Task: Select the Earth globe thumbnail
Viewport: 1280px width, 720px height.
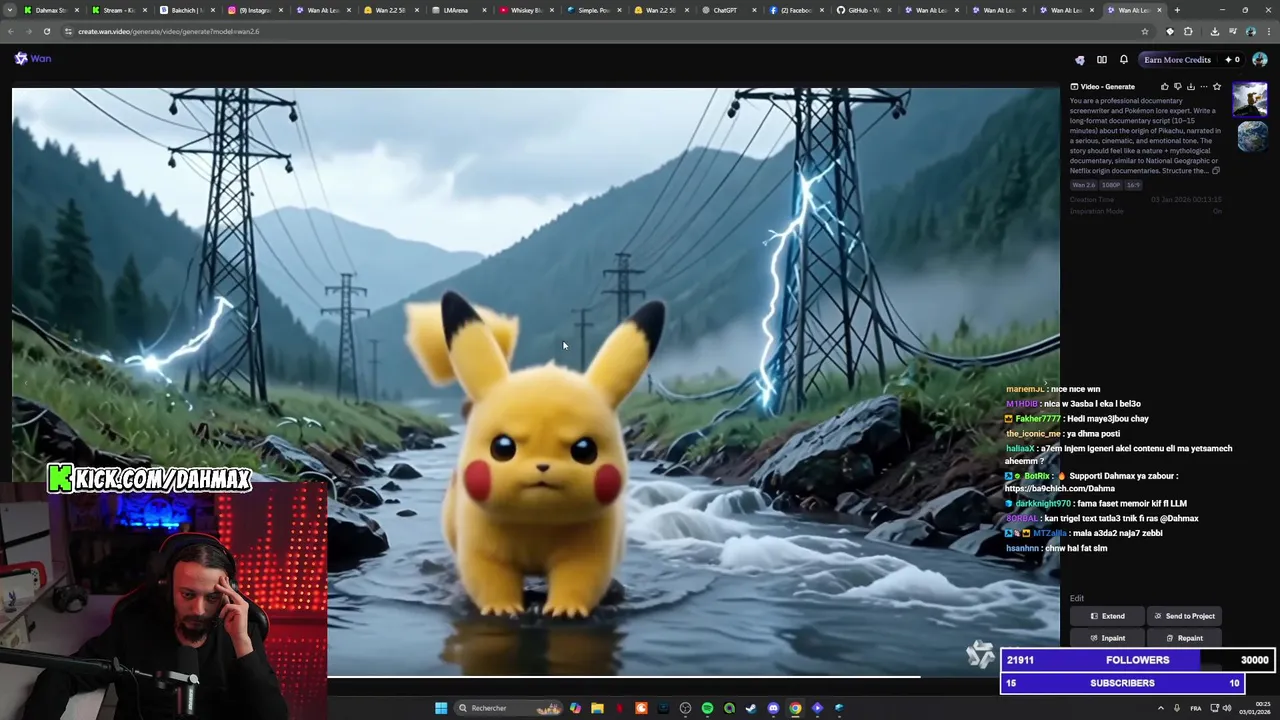Action: pos(1252,136)
